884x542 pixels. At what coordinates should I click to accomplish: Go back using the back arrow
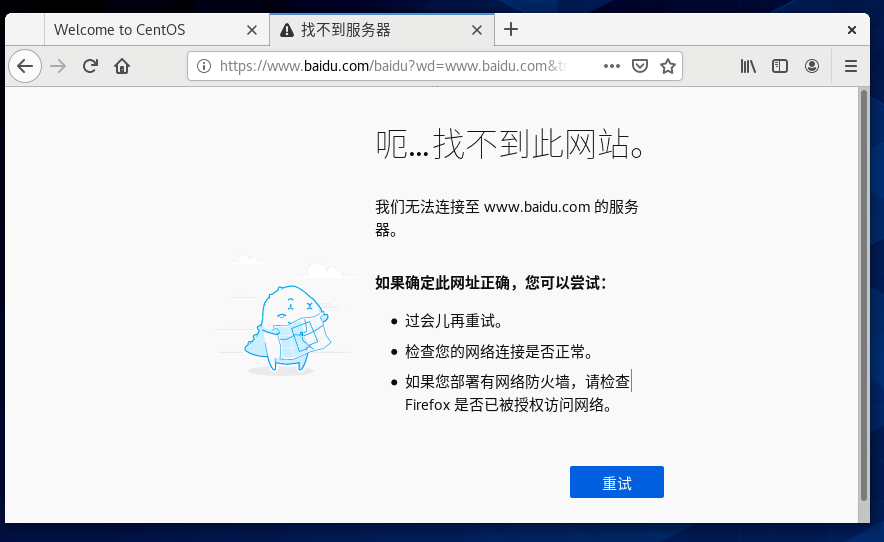click(x=25, y=66)
